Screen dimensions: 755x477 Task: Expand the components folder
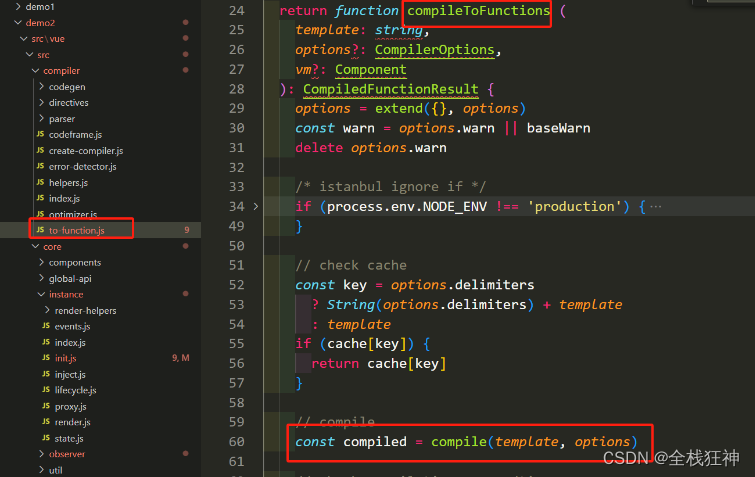point(41,262)
